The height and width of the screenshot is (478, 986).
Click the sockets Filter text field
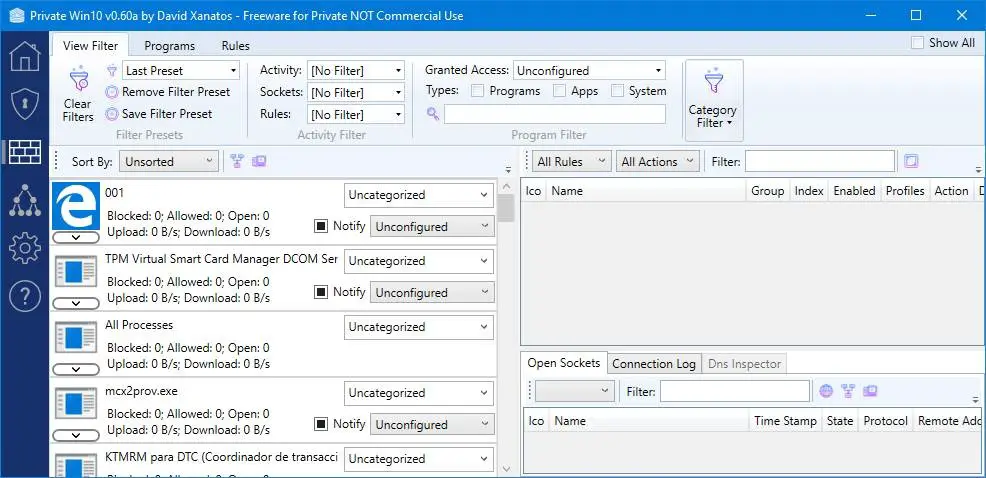pyautogui.click(x=734, y=391)
